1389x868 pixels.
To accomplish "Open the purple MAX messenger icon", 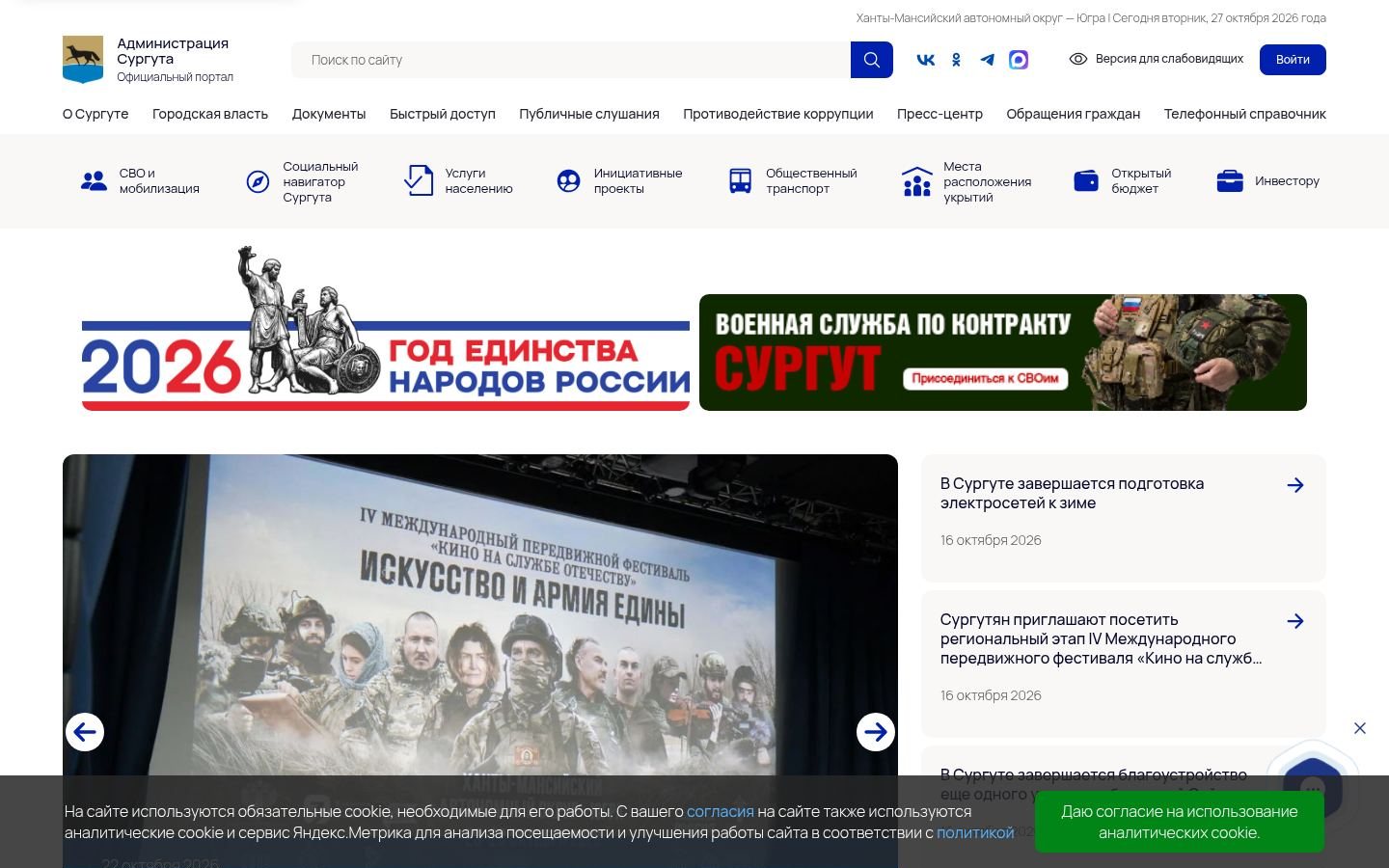I will pos(1019,60).
